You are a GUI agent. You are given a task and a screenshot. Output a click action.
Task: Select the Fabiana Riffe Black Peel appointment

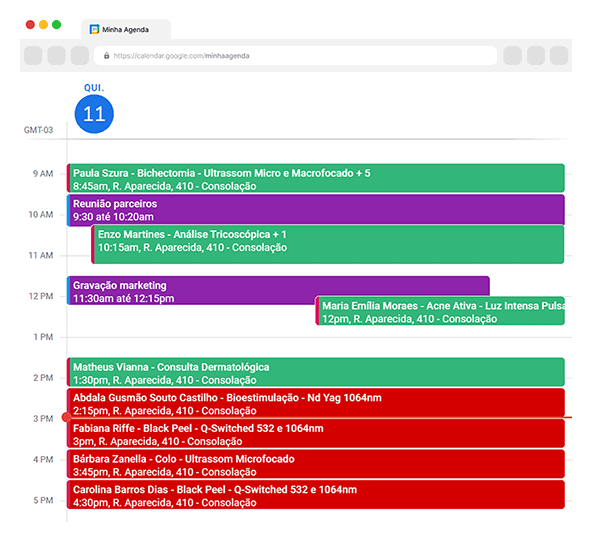click(316, 434)
